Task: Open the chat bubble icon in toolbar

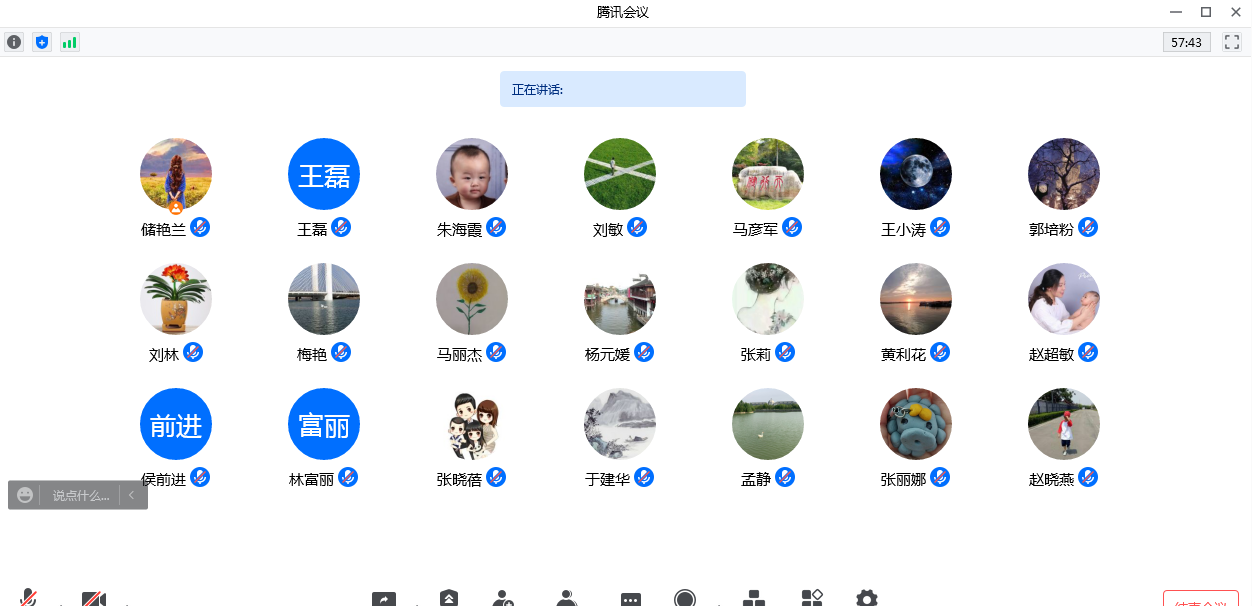Action: 630,599
